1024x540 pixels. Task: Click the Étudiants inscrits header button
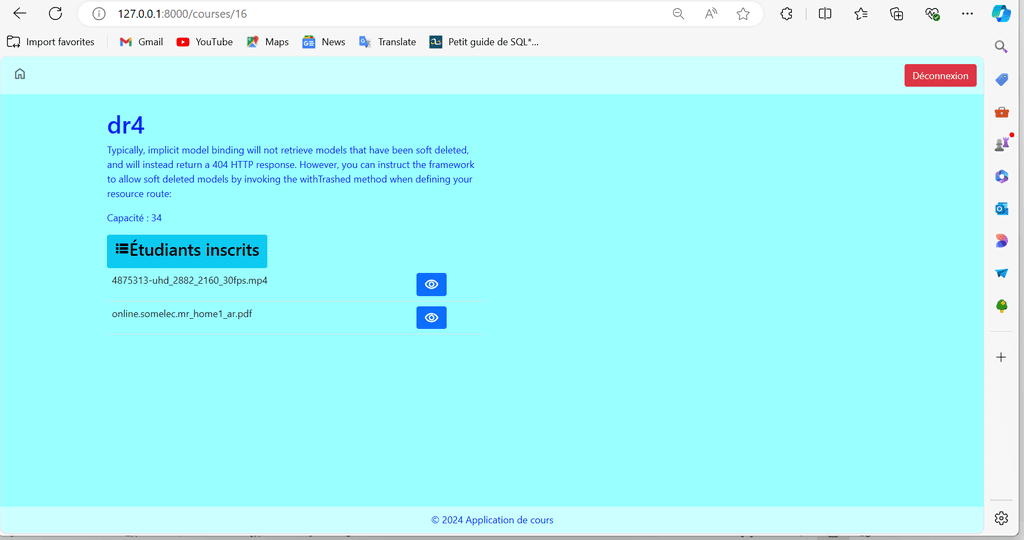click(x=187, y=251)
